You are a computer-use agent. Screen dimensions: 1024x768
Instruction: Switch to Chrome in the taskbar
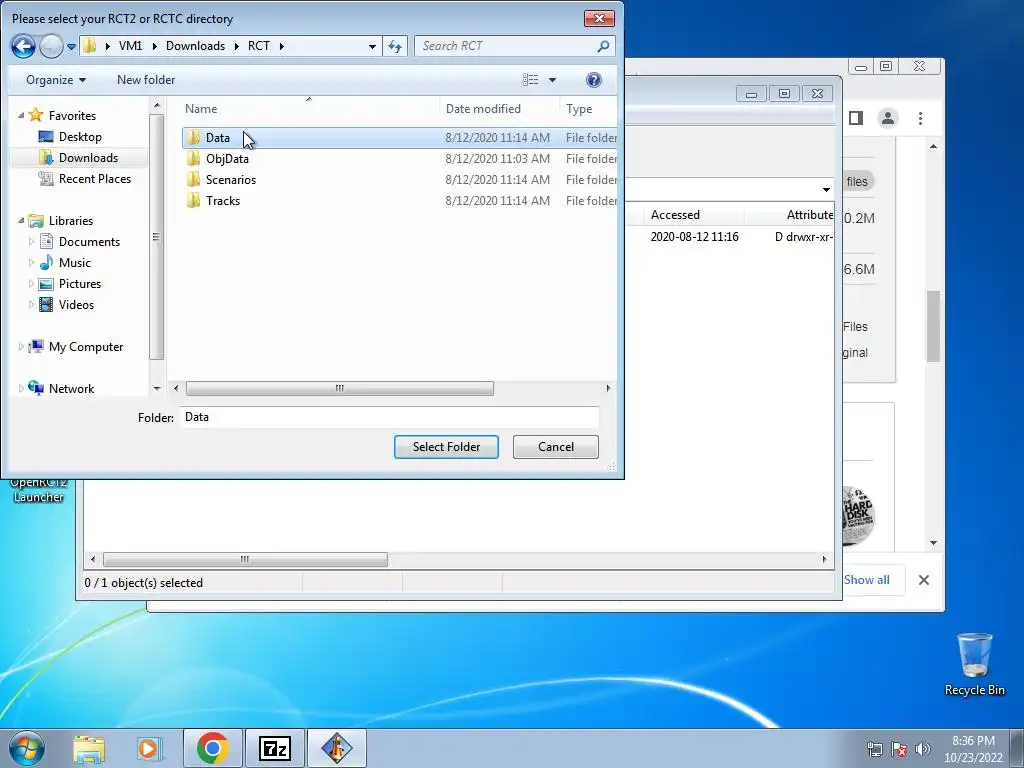(212, 748)
